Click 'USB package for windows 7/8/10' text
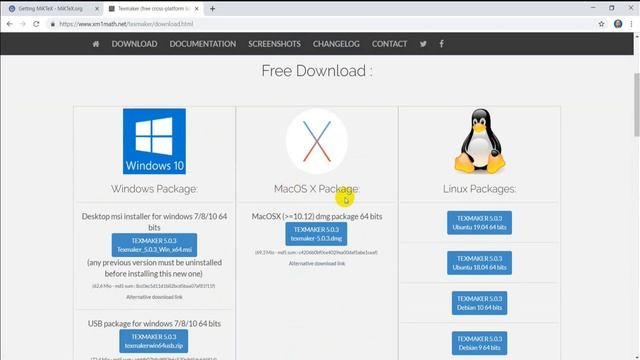 tap(154, 324)
